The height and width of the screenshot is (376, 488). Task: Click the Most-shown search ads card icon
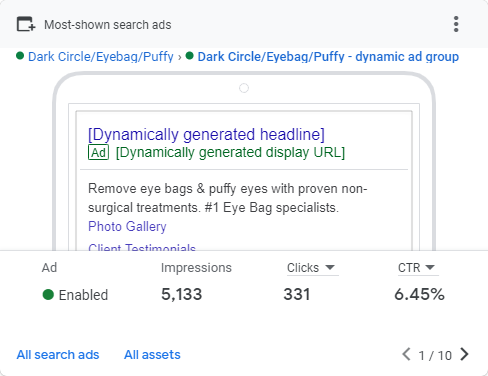(x=26, y=24)
